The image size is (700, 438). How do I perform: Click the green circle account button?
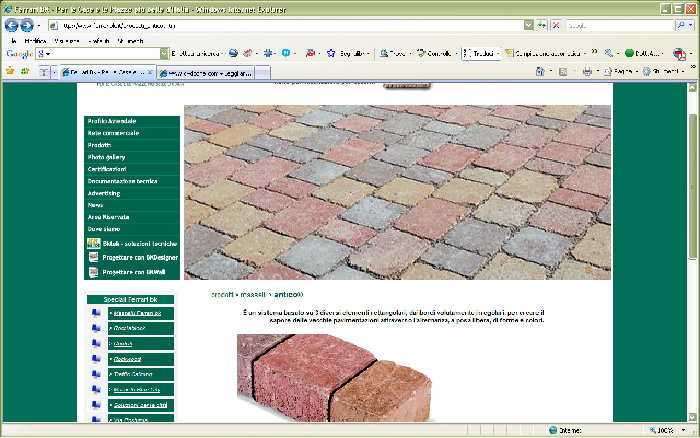click(642, 53)
